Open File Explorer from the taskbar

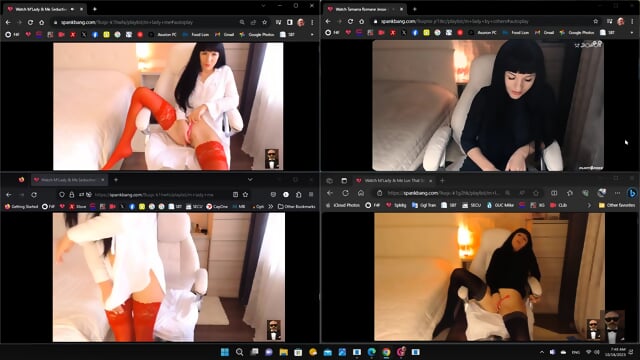click(284, 352)
